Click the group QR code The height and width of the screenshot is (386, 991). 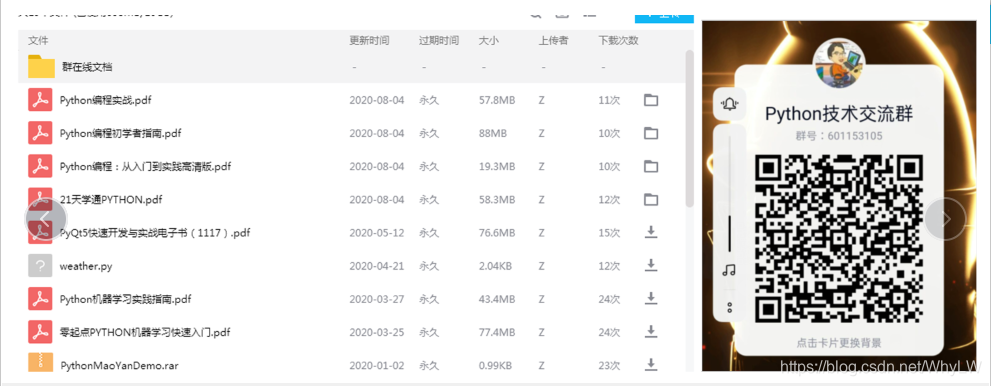pyautogui.click(x=839, y=238)
